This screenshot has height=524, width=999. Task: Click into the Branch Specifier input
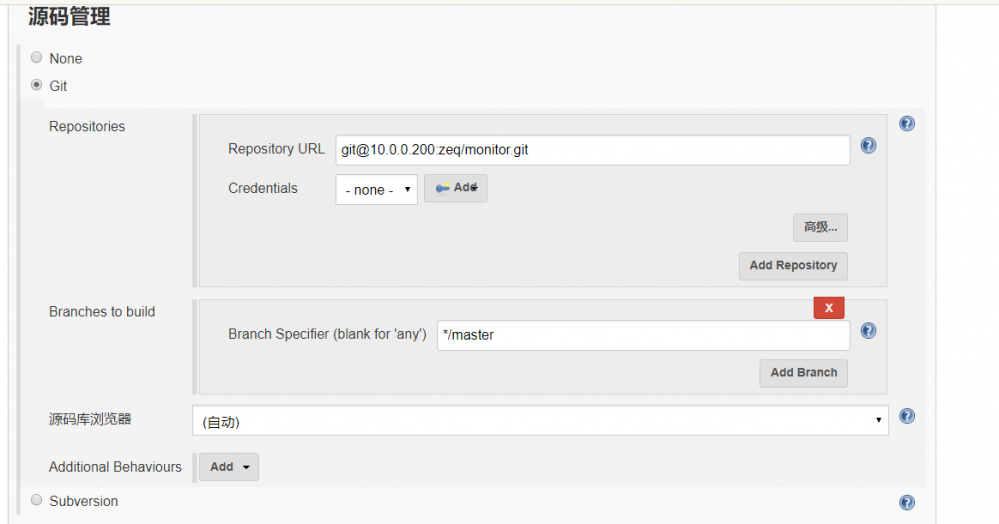pos(643,335)
